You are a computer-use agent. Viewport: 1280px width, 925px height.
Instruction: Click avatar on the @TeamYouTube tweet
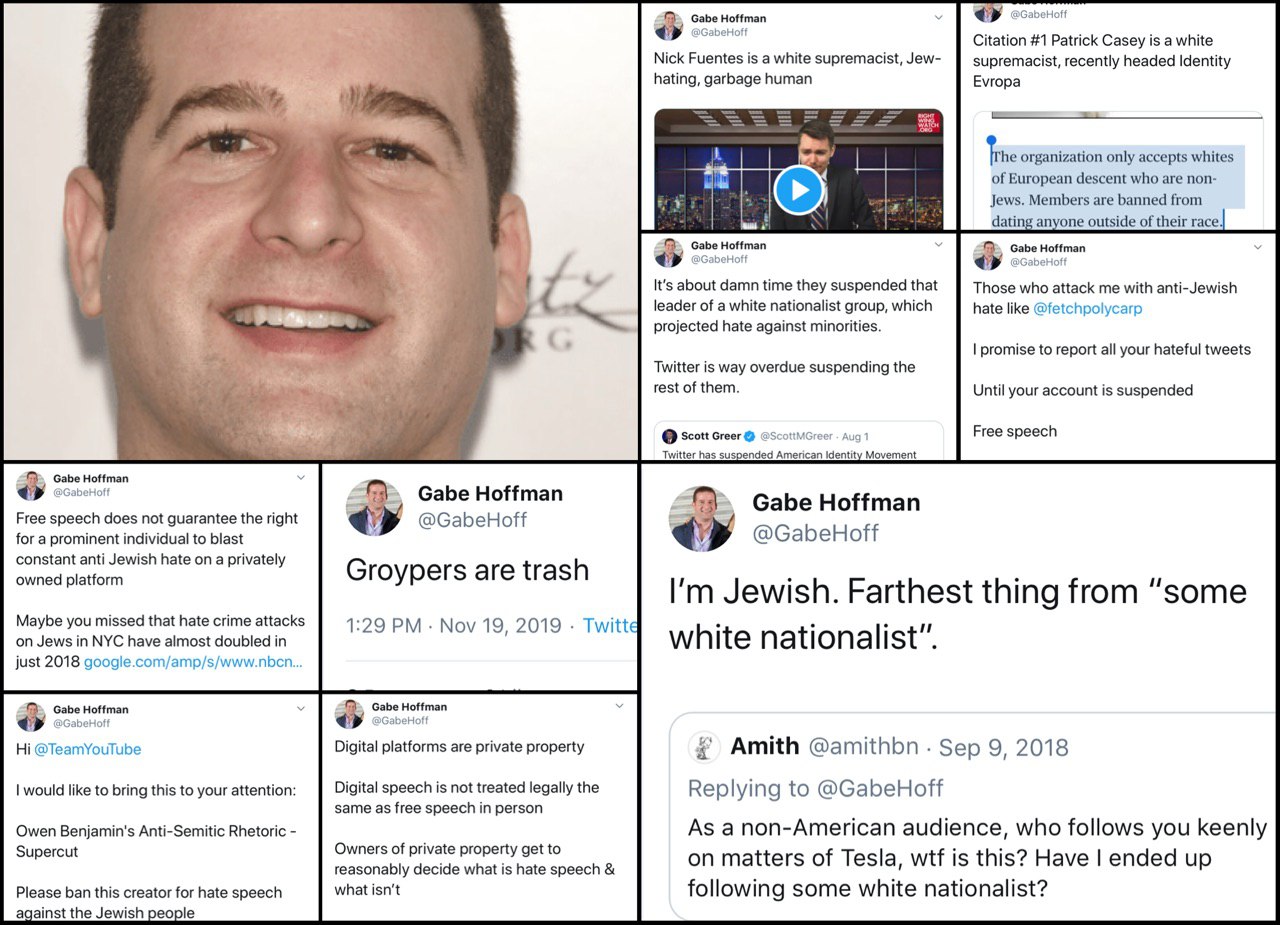pyautogui.click(x=31, y=716)
